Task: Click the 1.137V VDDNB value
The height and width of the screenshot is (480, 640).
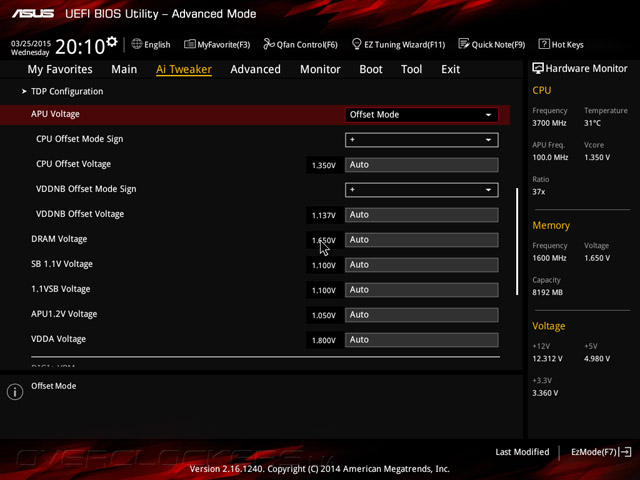Action: [324, 215]
